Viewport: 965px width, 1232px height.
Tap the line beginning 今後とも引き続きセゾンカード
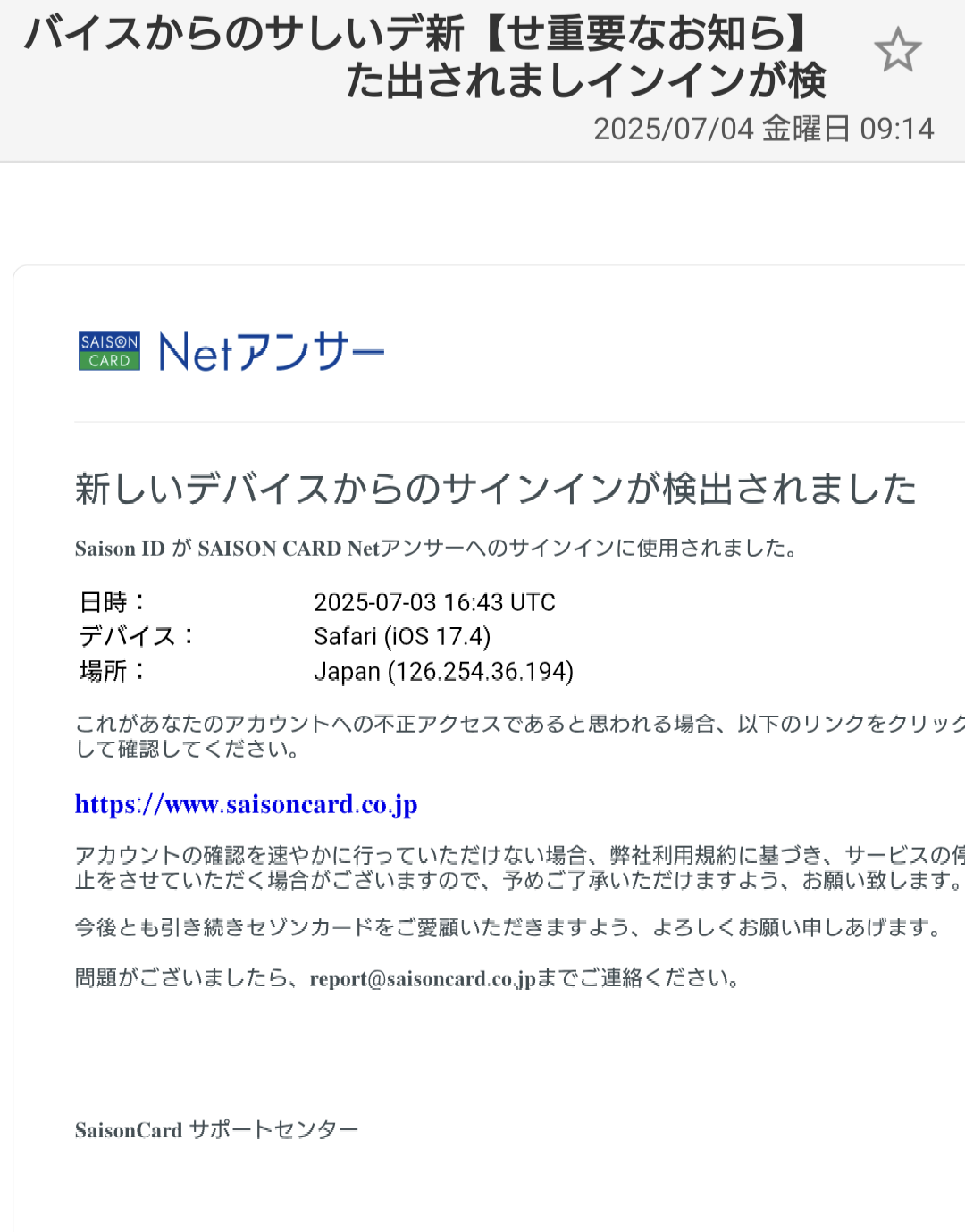tap(511, 927)
